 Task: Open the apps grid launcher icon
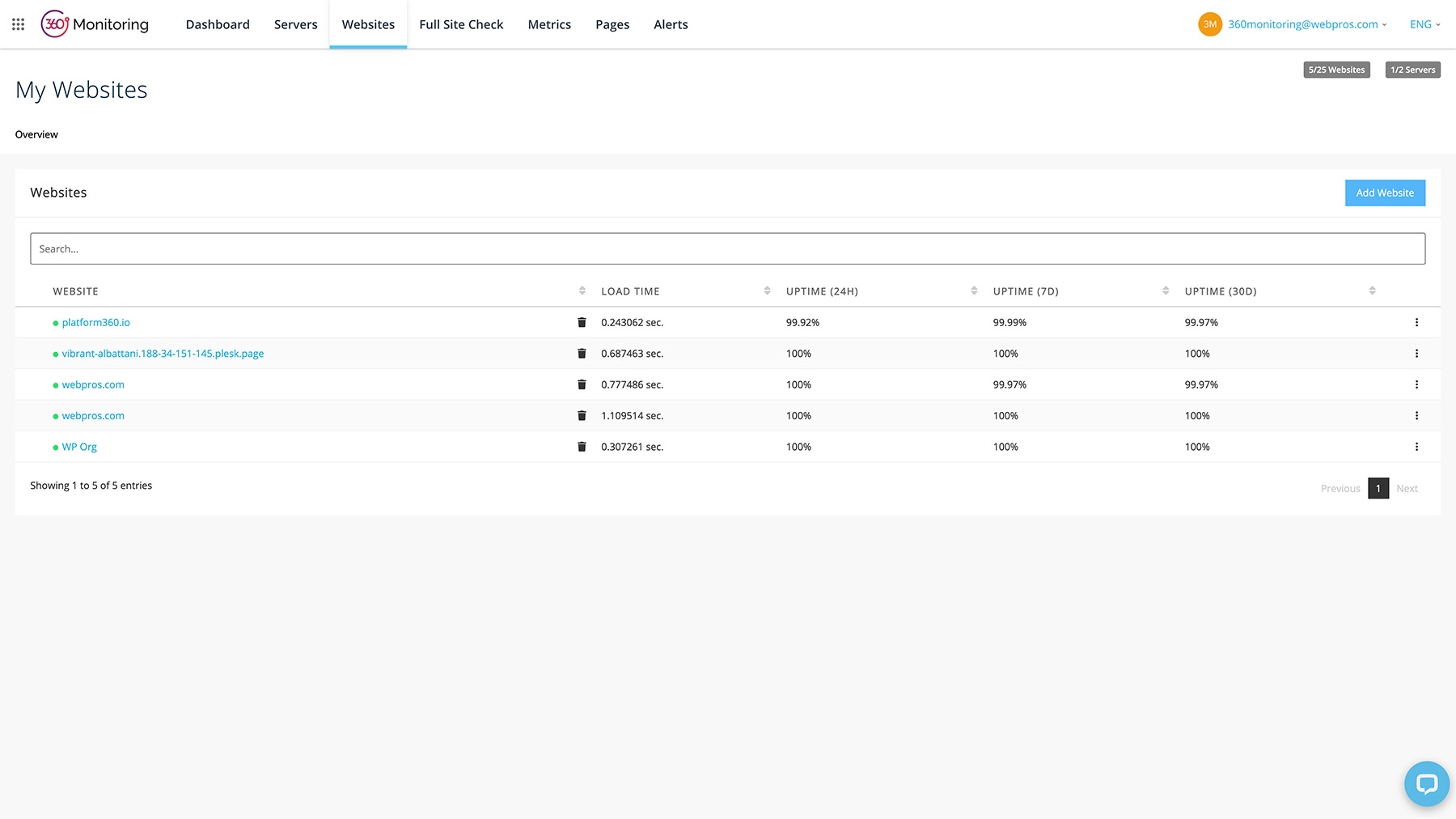pyautogui.click(x=18, y=24)
